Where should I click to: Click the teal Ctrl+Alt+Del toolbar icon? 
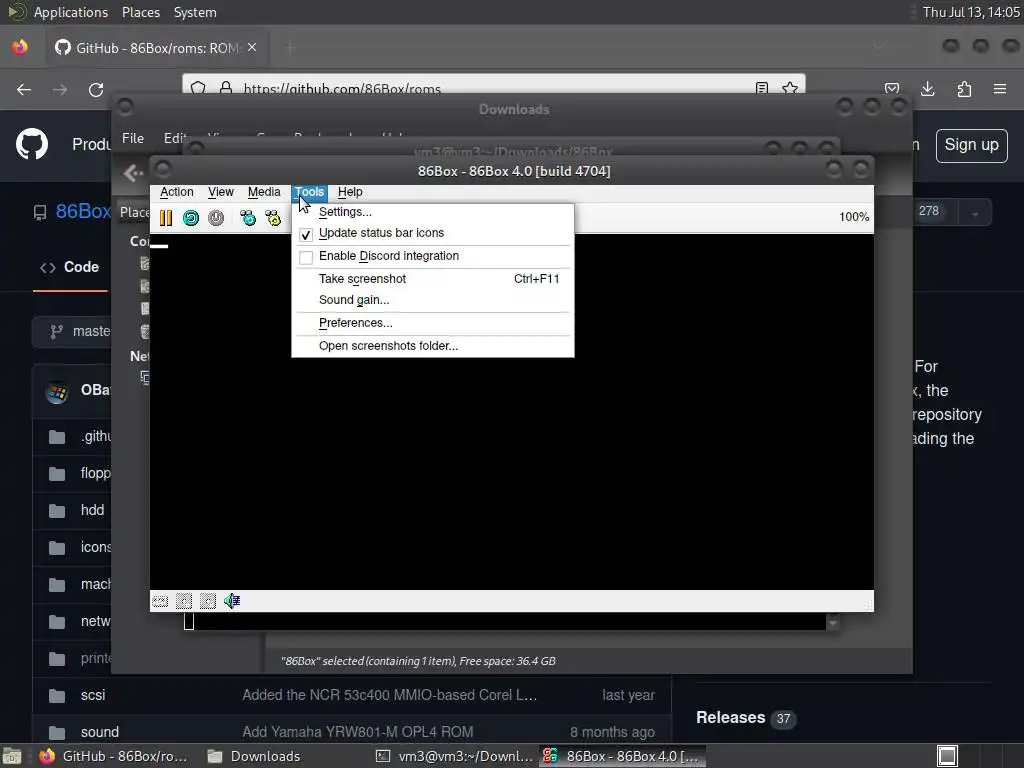(248, 217)
